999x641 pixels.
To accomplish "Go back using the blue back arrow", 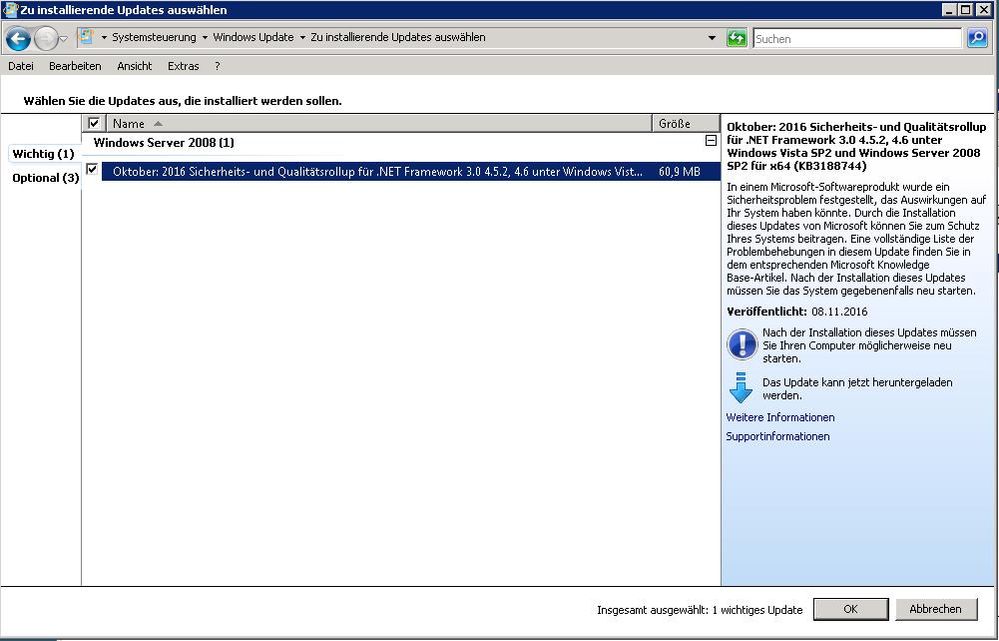I will (18, 39).
